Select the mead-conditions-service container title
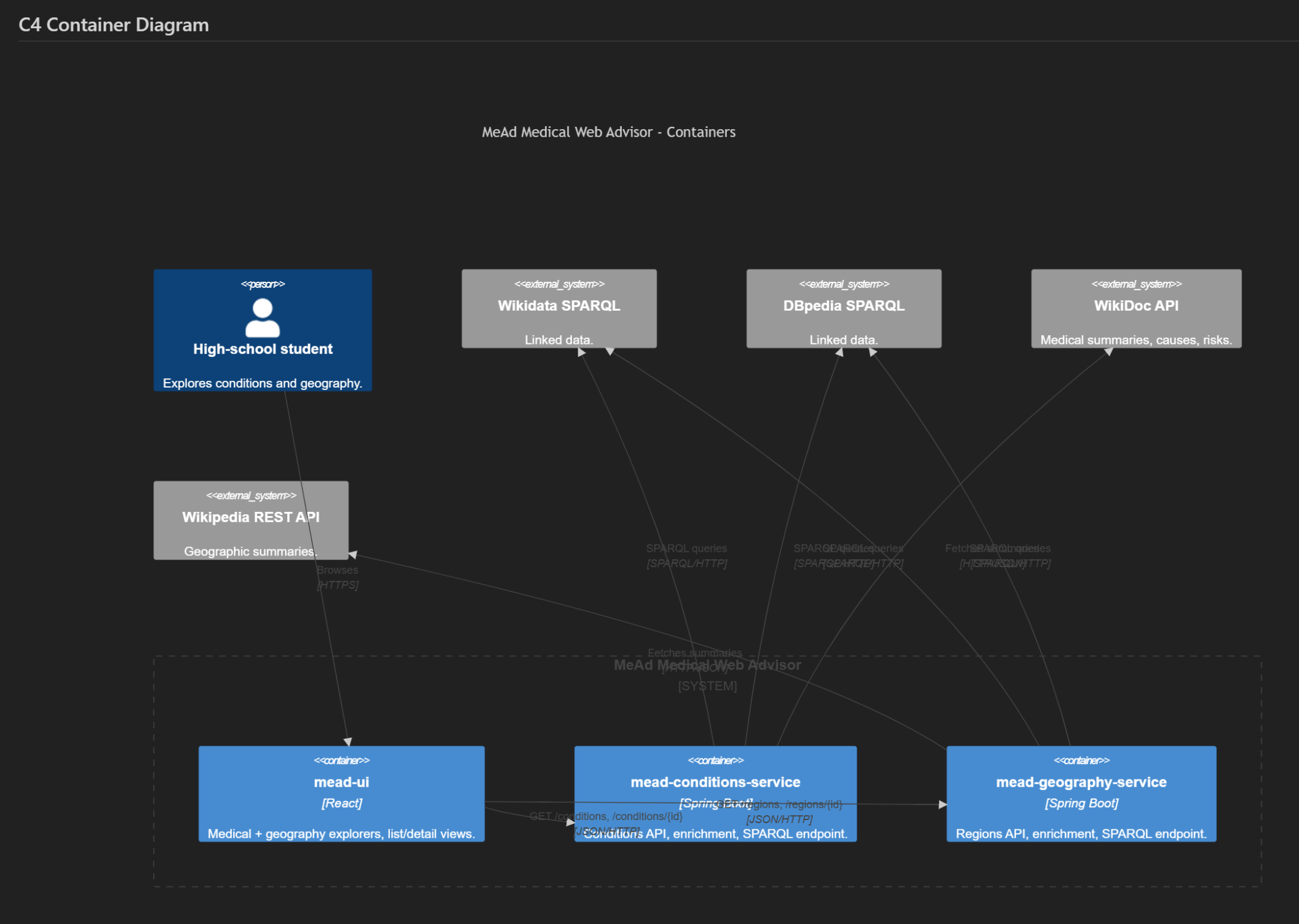This screenshot has width=1299, height=924. 715,782
